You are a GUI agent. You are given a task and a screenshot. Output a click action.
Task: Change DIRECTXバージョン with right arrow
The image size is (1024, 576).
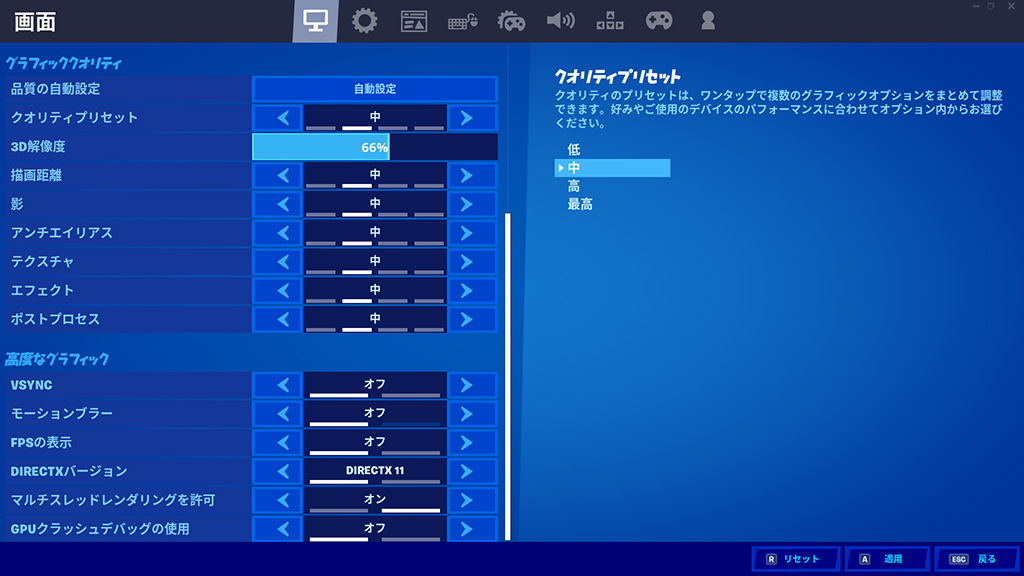pos(472,471)
